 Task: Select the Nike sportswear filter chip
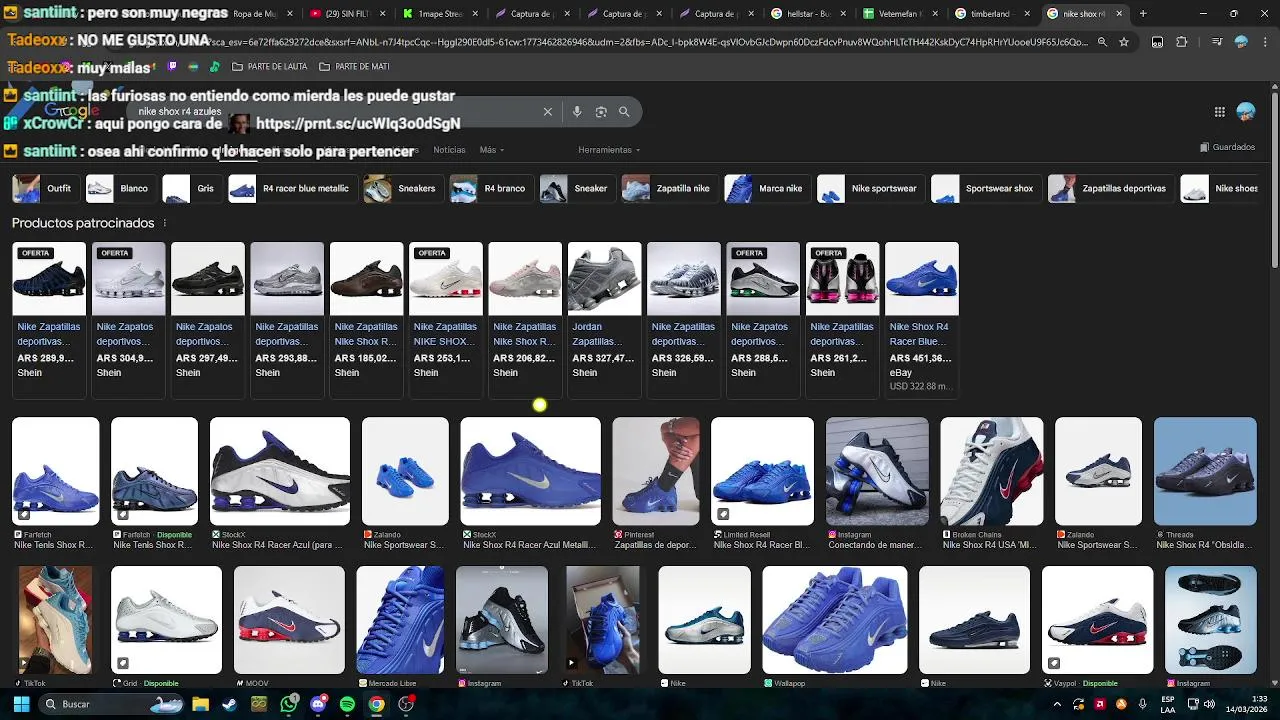[870, 188]
